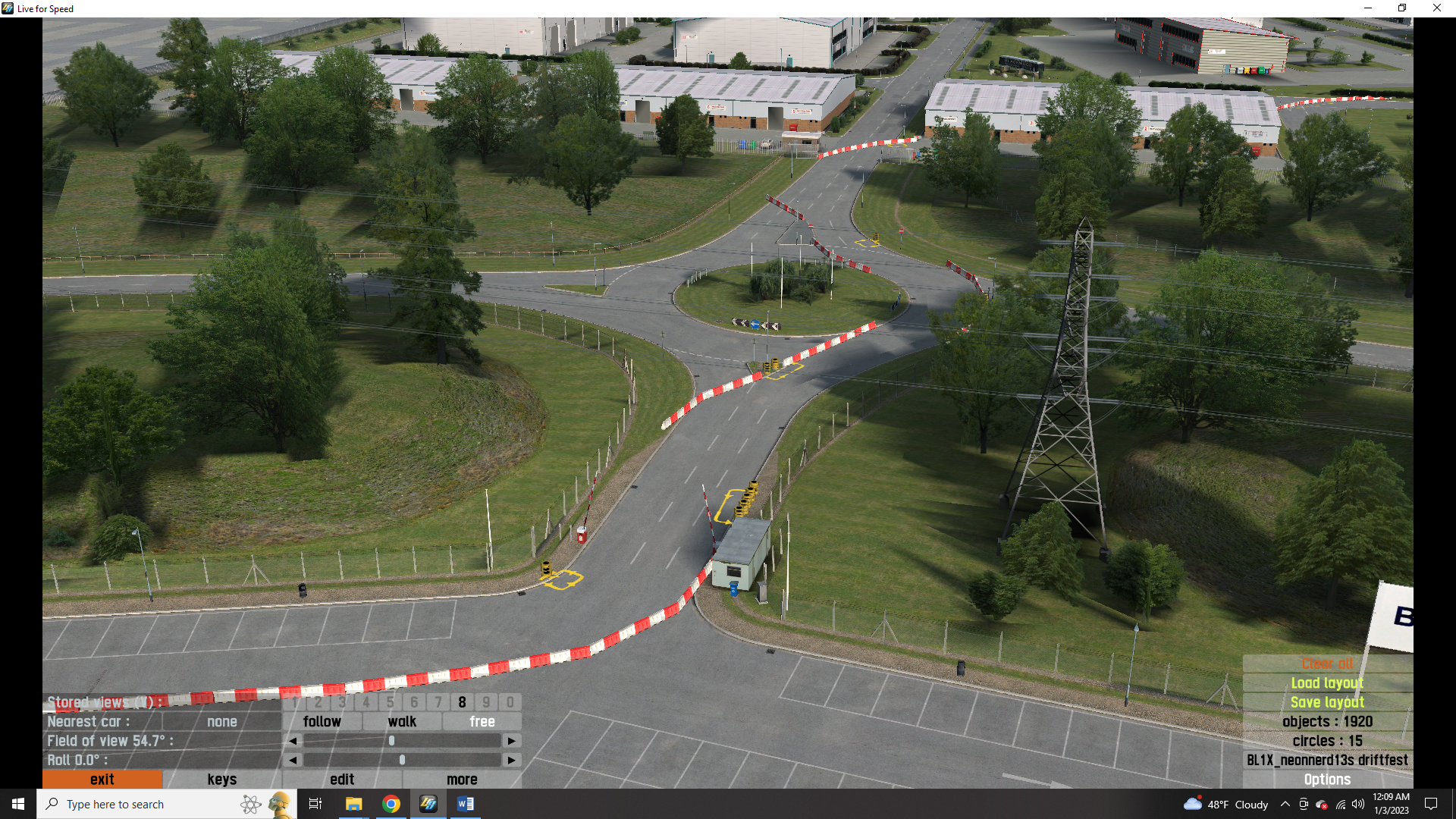The image size is (1456, 819).
Task: Decrease field of view with left arrow
Action: tap(293, 741)
